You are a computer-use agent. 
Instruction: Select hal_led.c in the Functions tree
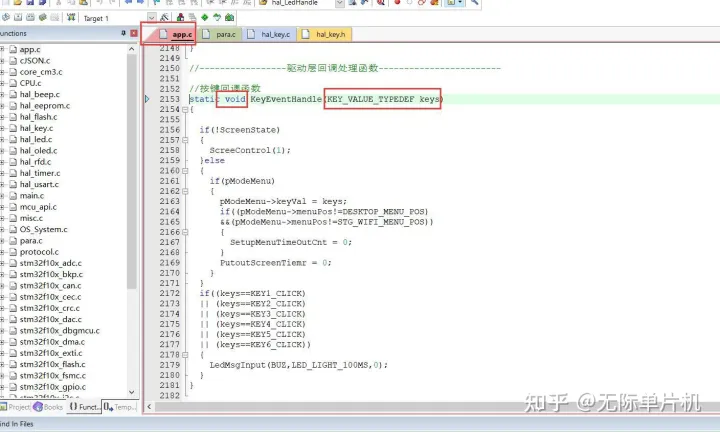[x=36, y=139]
